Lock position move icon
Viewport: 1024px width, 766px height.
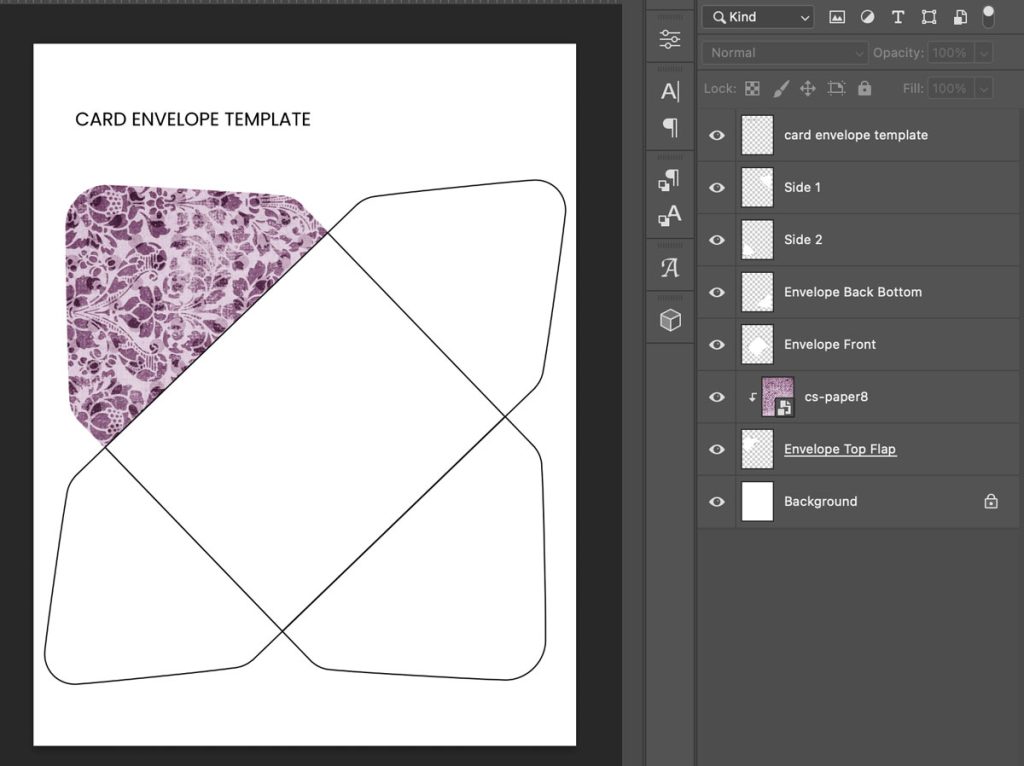click(x=808, y=88)
